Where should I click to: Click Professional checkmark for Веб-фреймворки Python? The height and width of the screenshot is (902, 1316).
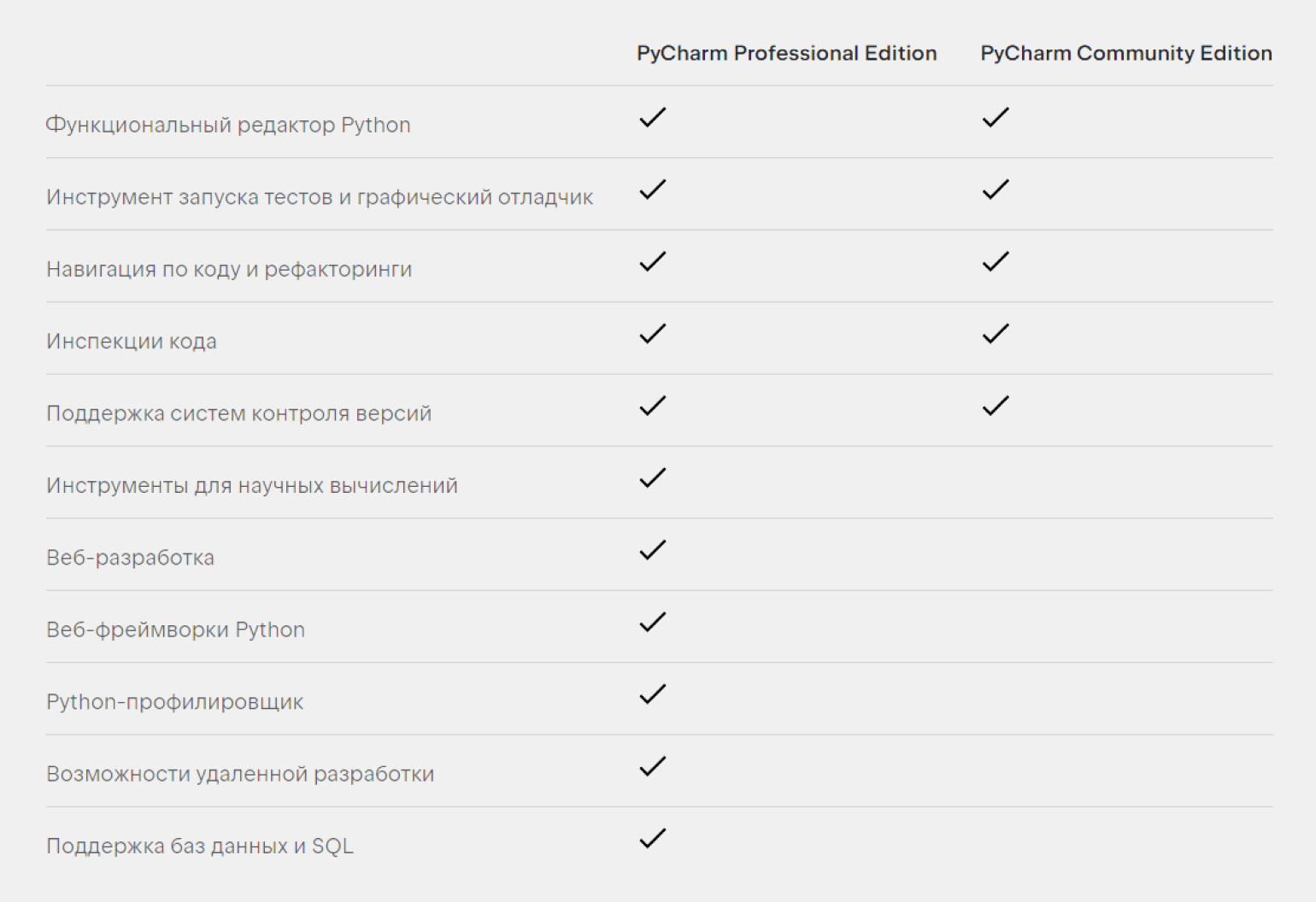(x=652, y=623)
